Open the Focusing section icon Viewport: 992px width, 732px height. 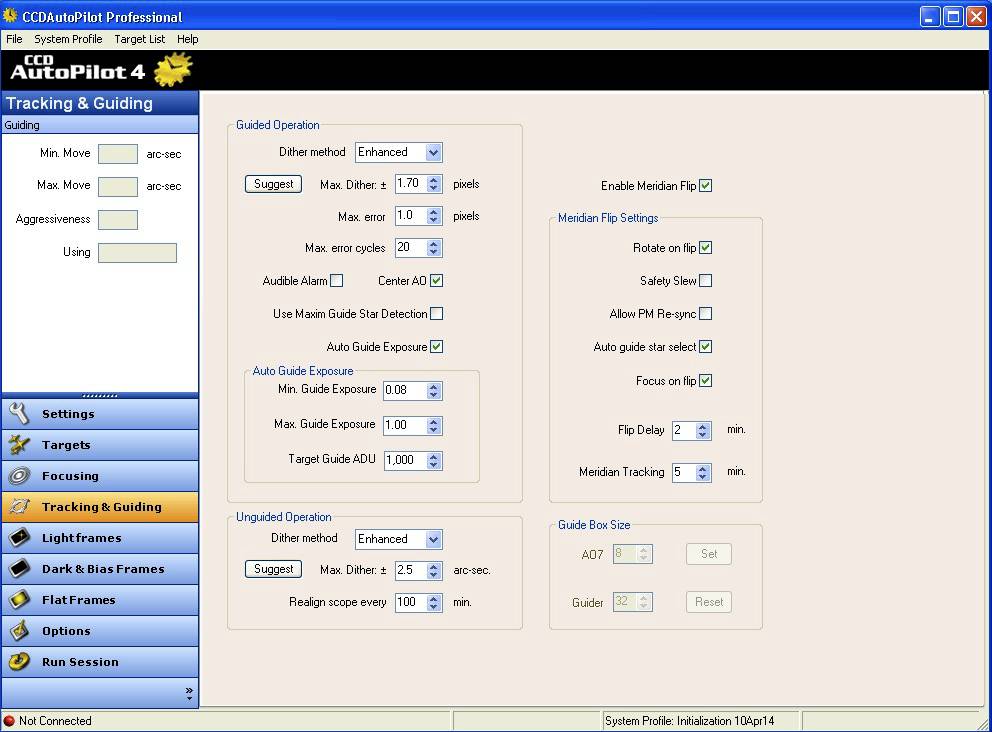tap(20, 477)
